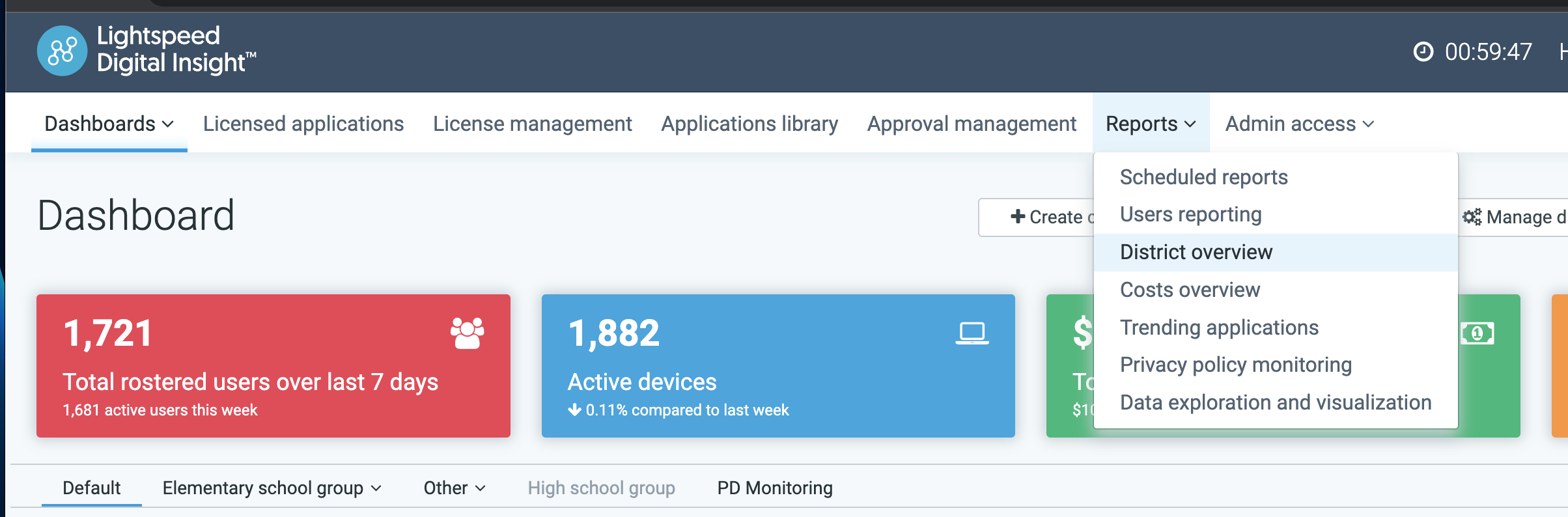The image size is (1568, 517).
Task: Click the money bill icon on green card
Action: click(x=1477, y=333)
